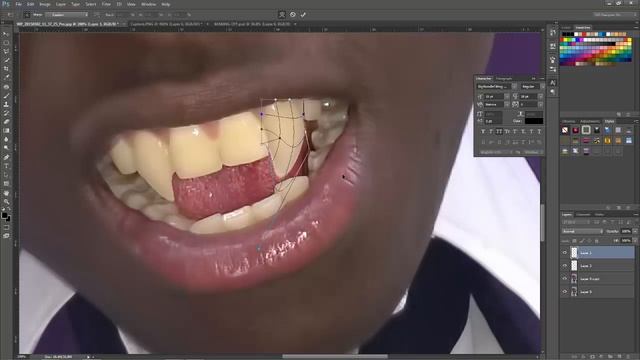This screenshot has height=360, width=640.
Task: Toggle visibility of layer below Layer 1
Action: point(565,266)
